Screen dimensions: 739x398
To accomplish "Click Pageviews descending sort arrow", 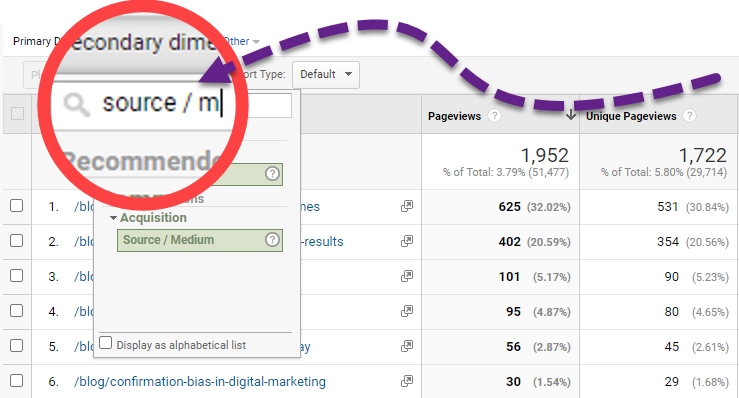I will tap(571, 115).
